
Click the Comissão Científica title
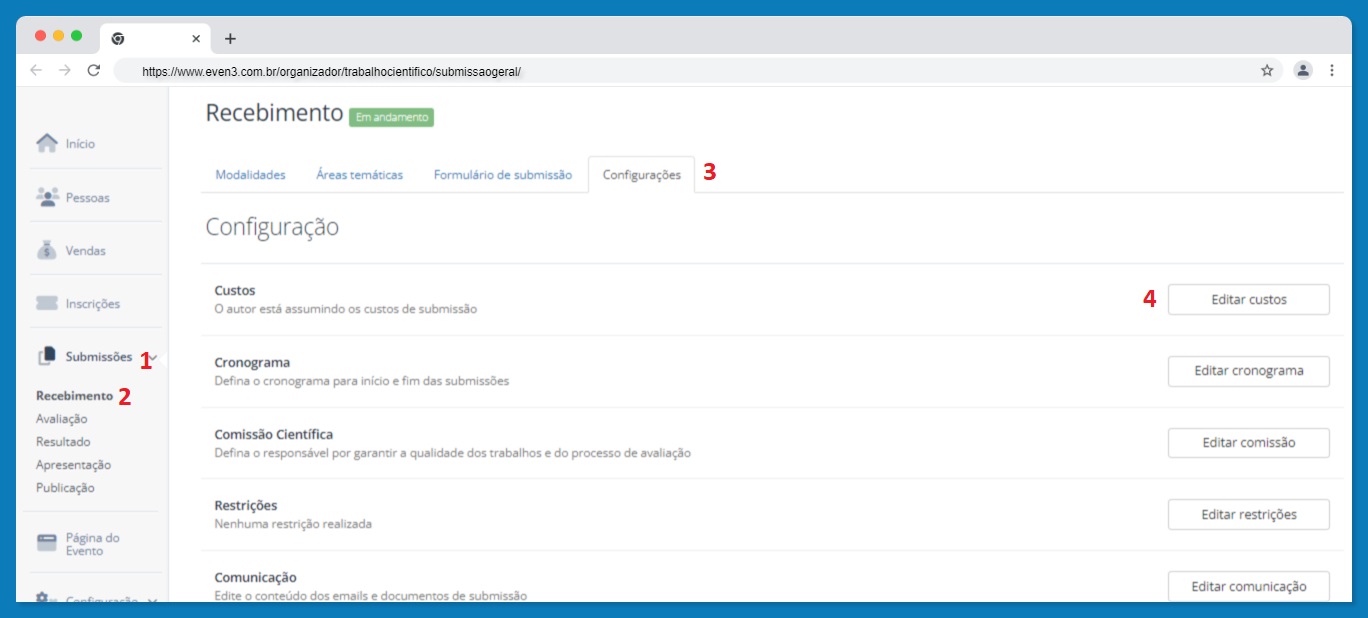click(x=274, y=434)
